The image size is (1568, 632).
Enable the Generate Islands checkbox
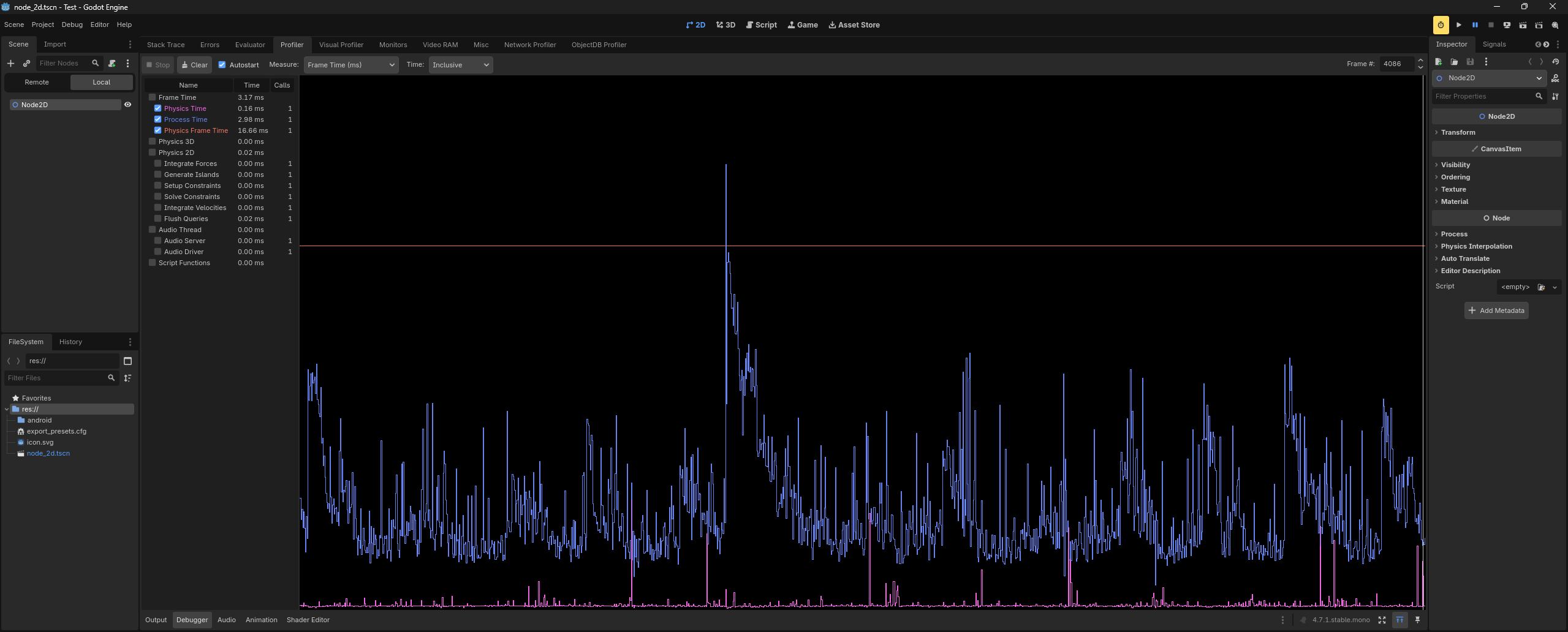pyautogui.click(x=157, y=175)
